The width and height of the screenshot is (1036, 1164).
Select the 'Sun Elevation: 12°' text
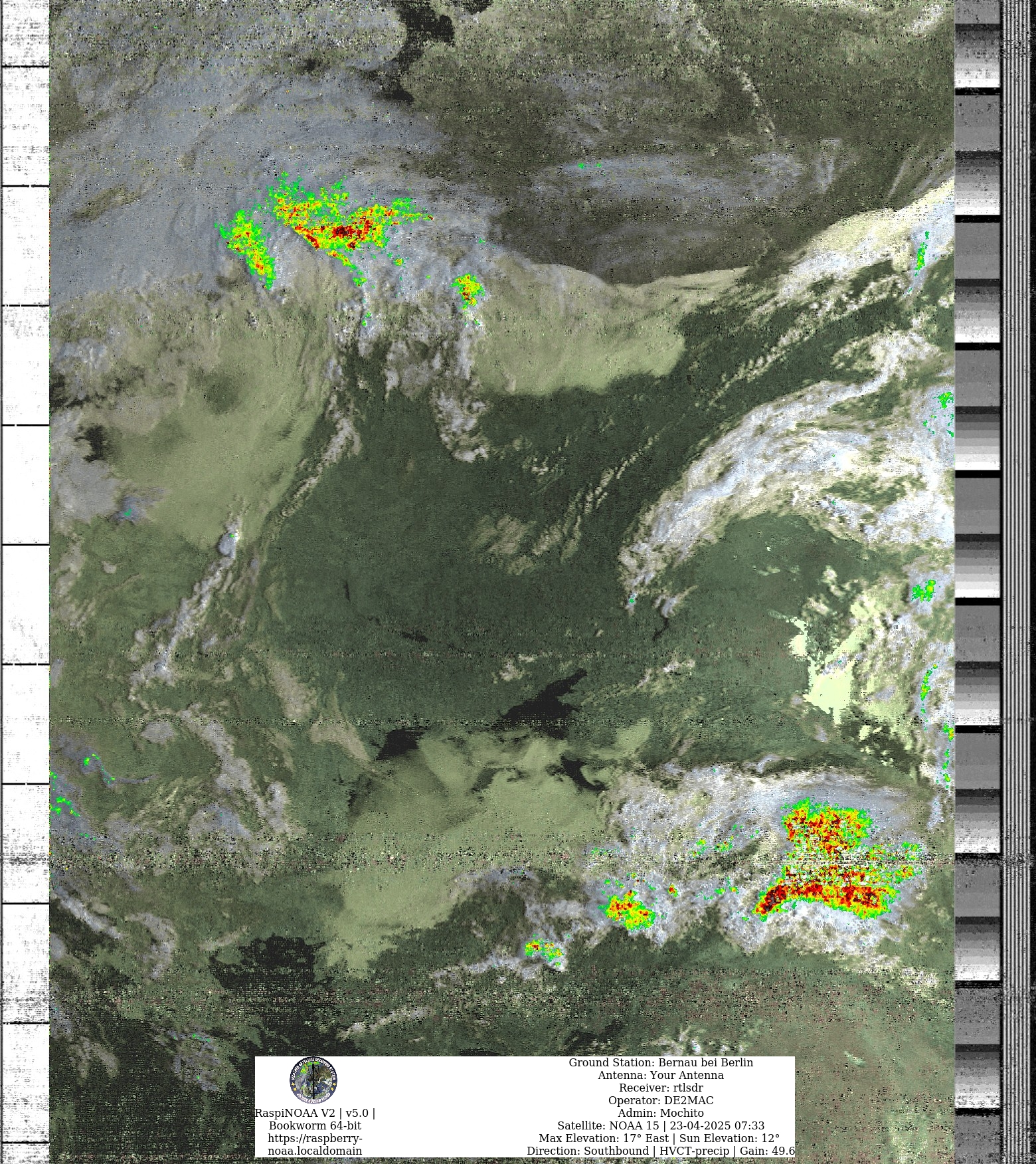730,1138
